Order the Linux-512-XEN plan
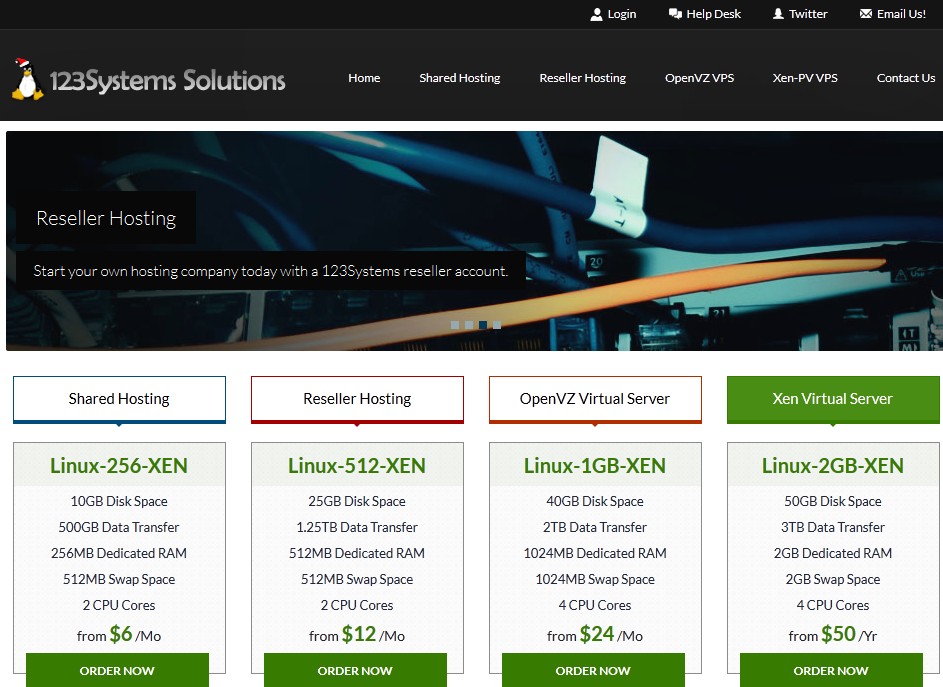Image resolution: width=943 pixels, height=687 pixels. pyautogui.click(x=355, y=670)
